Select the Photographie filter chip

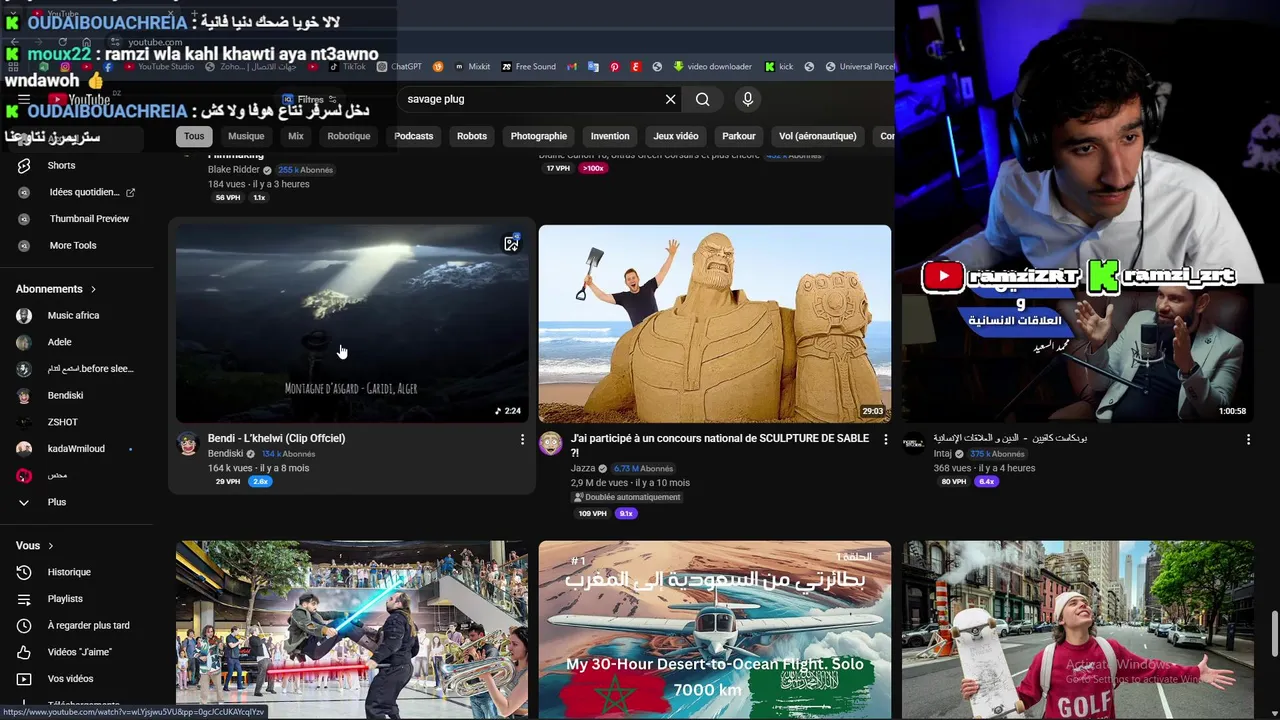tap(539, 136)
